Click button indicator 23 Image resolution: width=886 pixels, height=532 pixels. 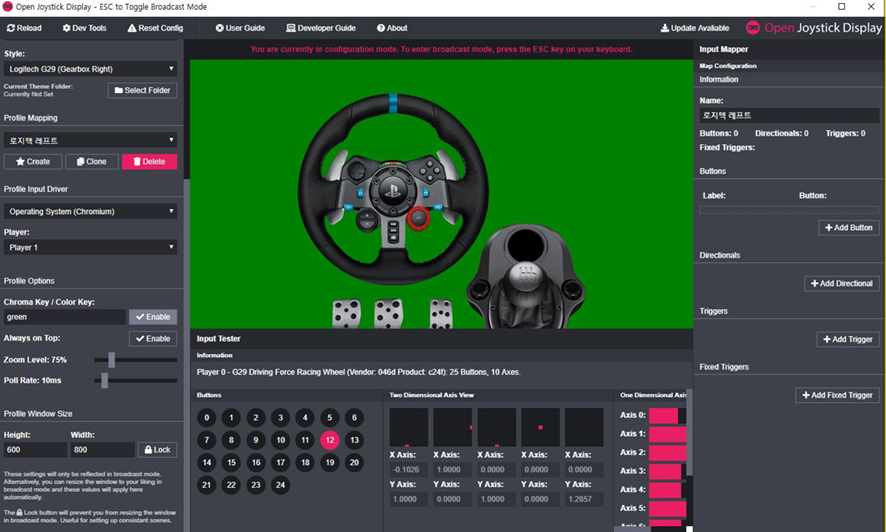point(256,485)
